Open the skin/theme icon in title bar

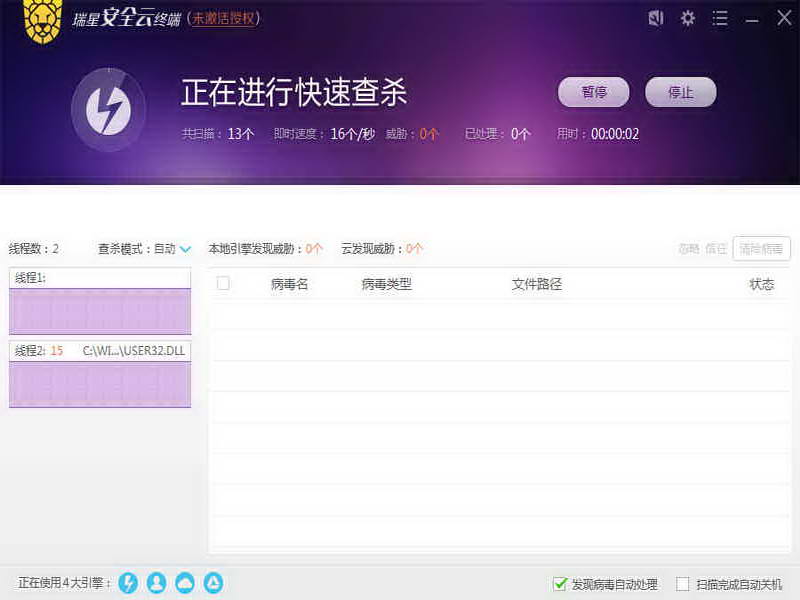[x=656, y=19]
